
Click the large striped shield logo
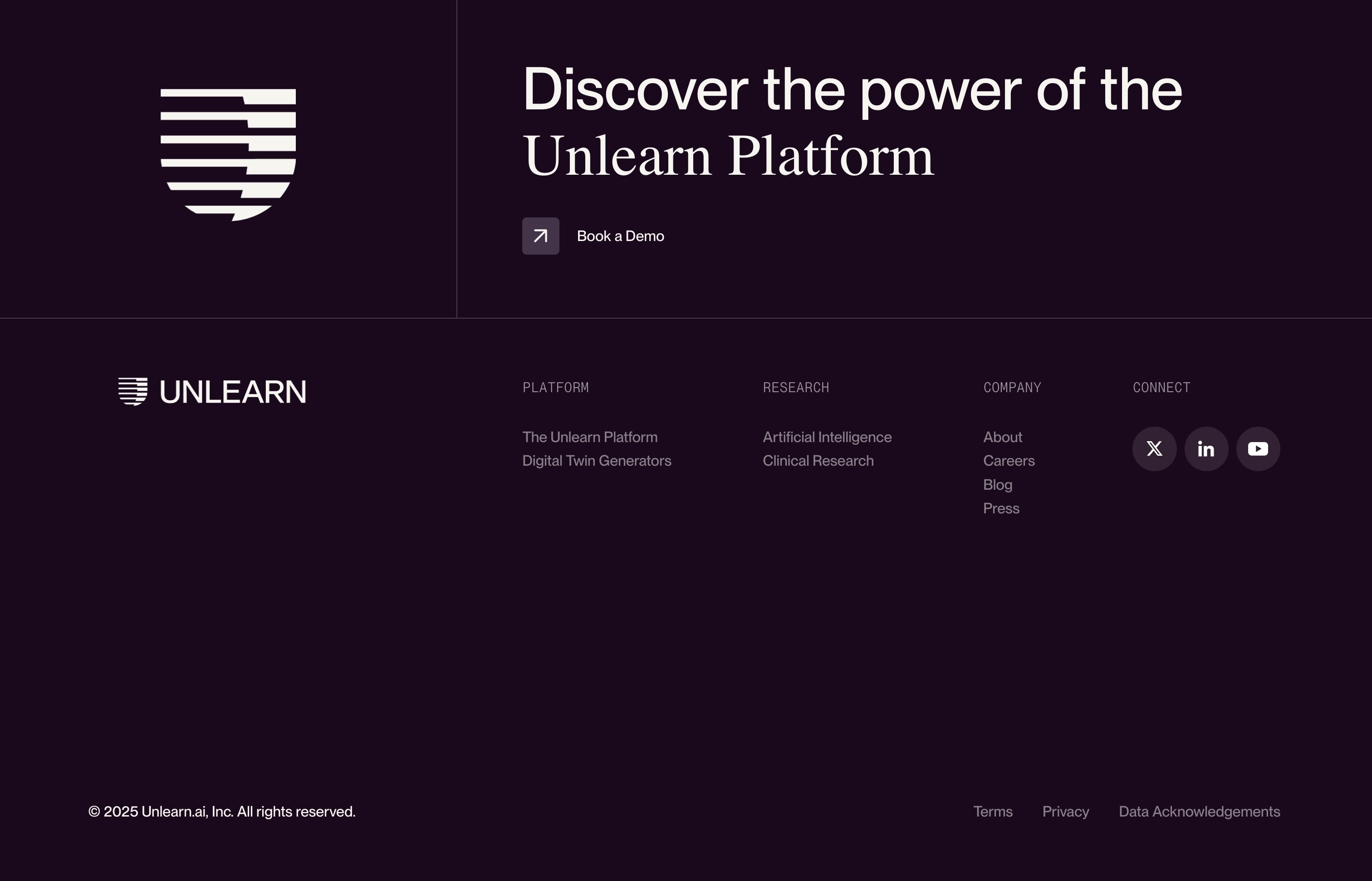pyautogui.click(x=228, y=154)
